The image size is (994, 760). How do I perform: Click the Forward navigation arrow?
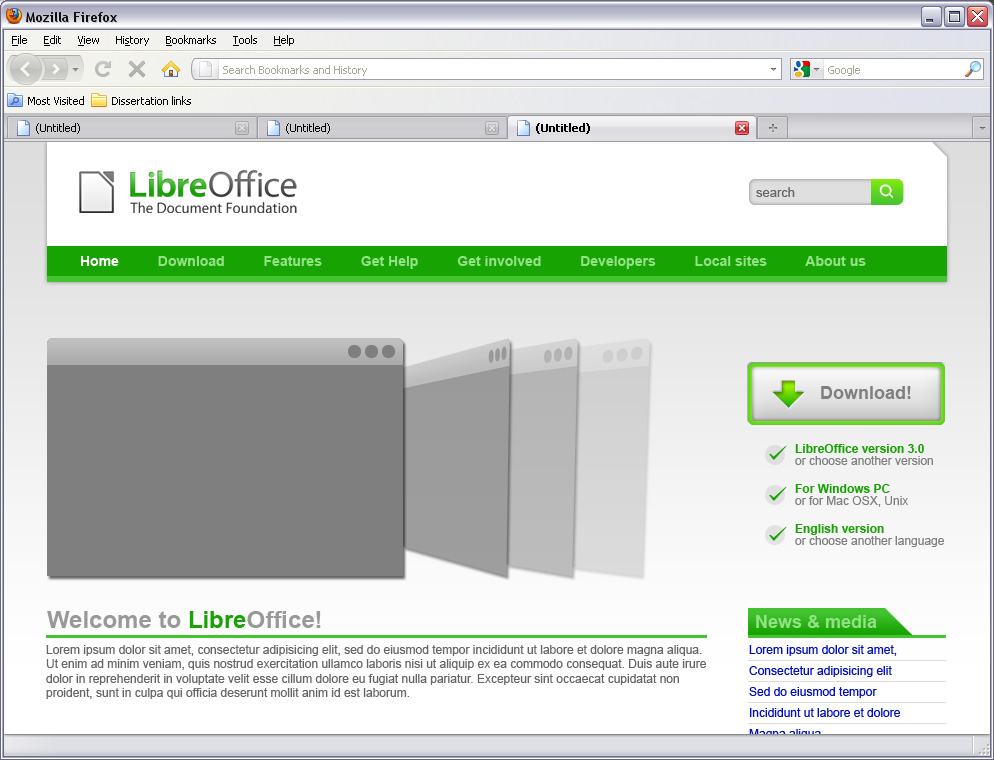pos(56,68)
